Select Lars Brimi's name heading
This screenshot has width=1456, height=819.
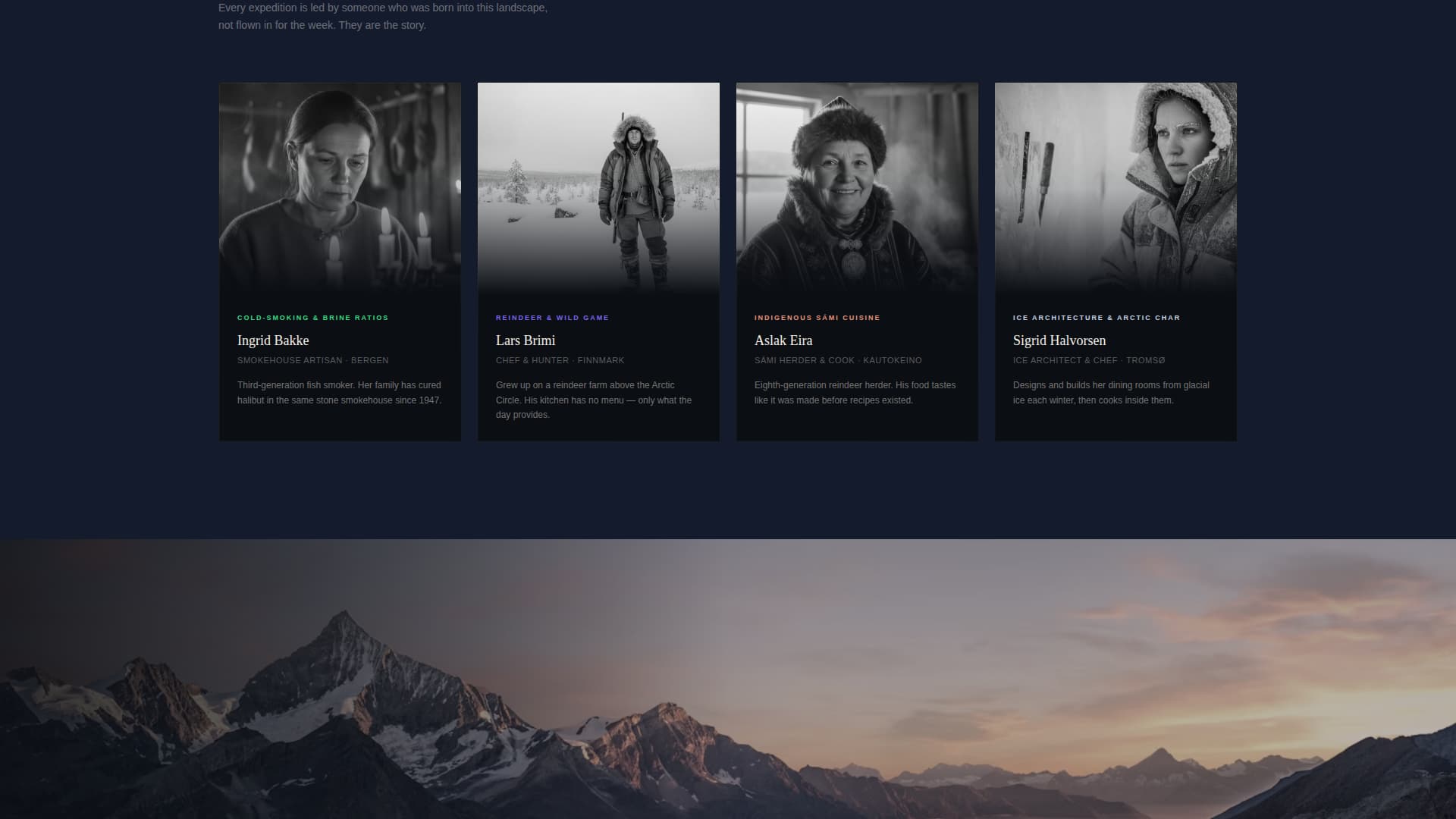[525, 340]
